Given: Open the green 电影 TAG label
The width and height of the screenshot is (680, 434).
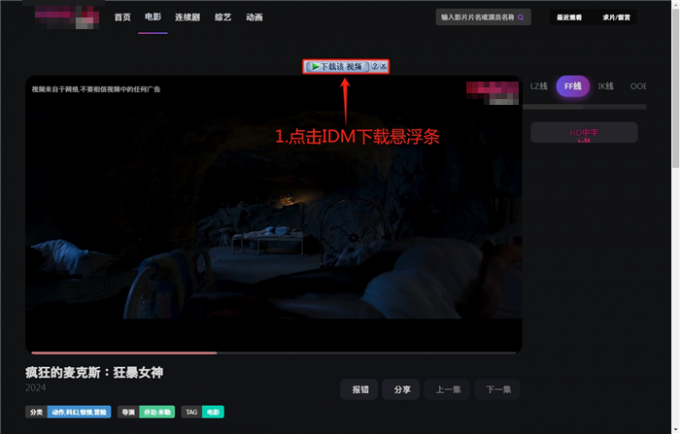Looking at the screenshot, I should point(213,412).
